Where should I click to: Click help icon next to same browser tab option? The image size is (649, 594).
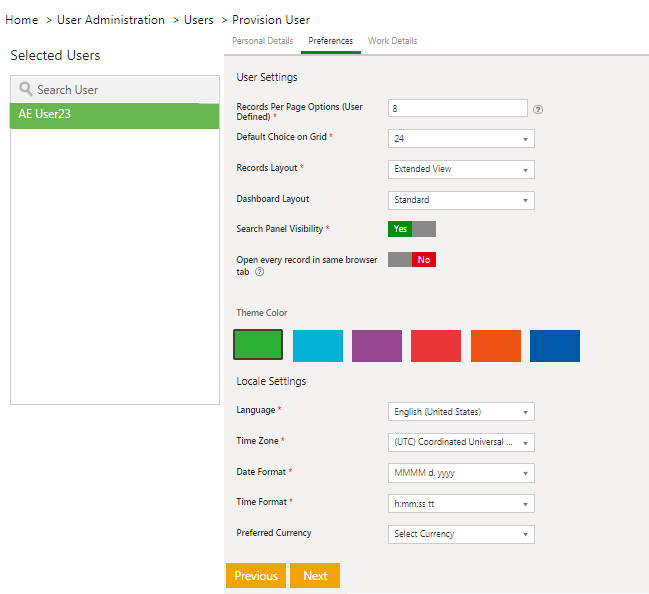point(260,272)
